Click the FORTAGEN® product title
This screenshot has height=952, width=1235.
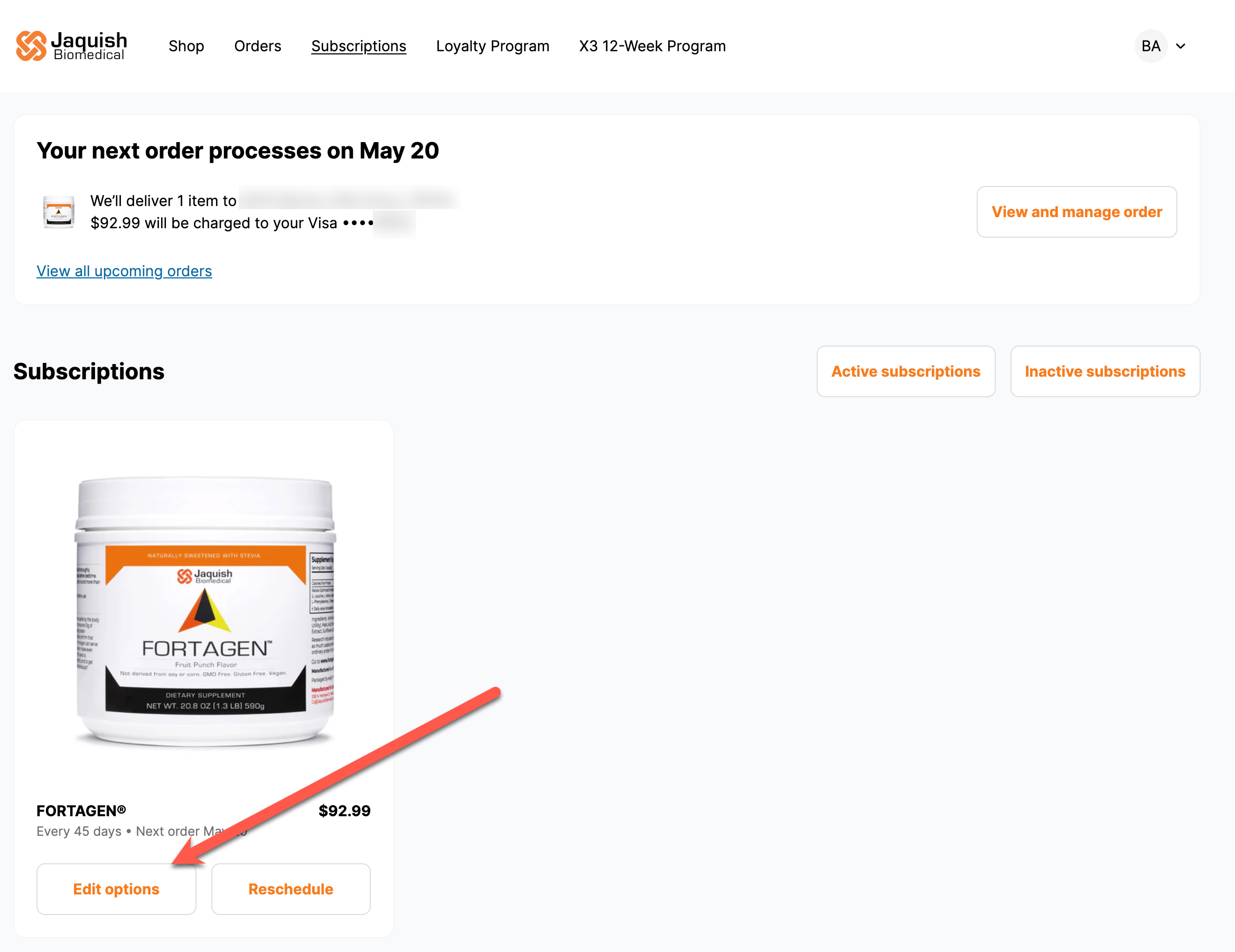[x=81, y=810]
